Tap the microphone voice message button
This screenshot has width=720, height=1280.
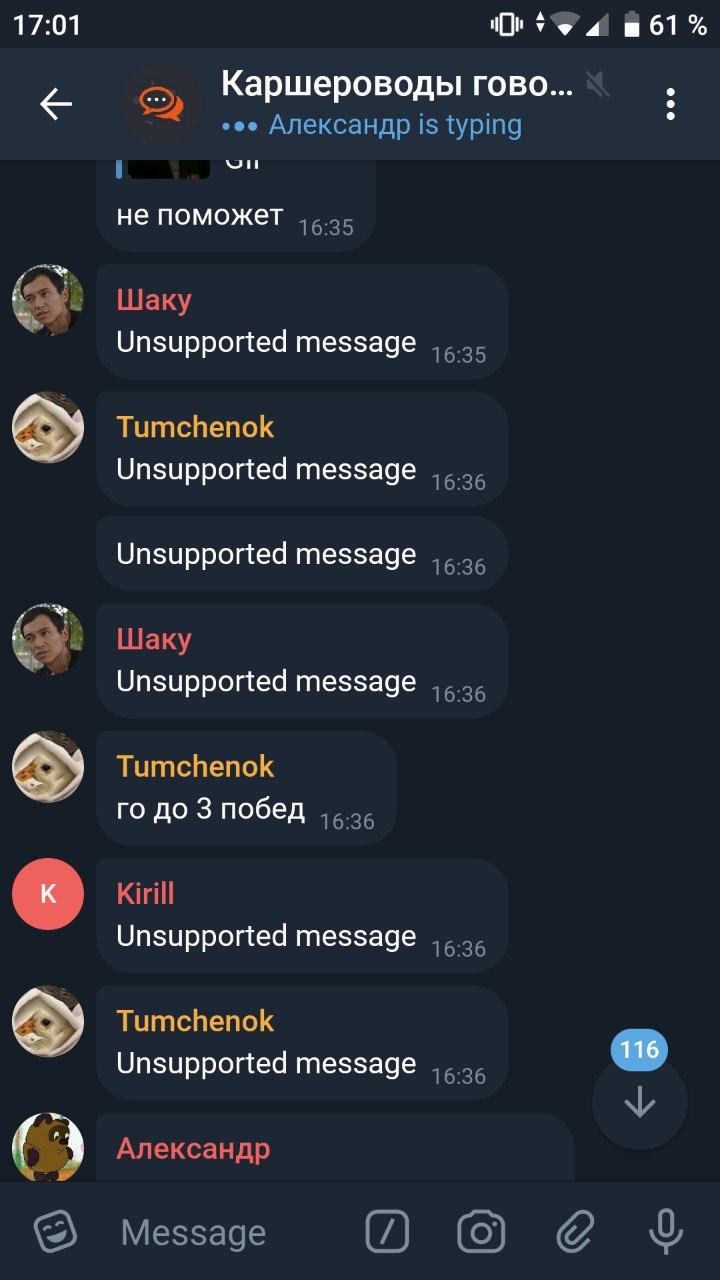tap(666, 1231)
